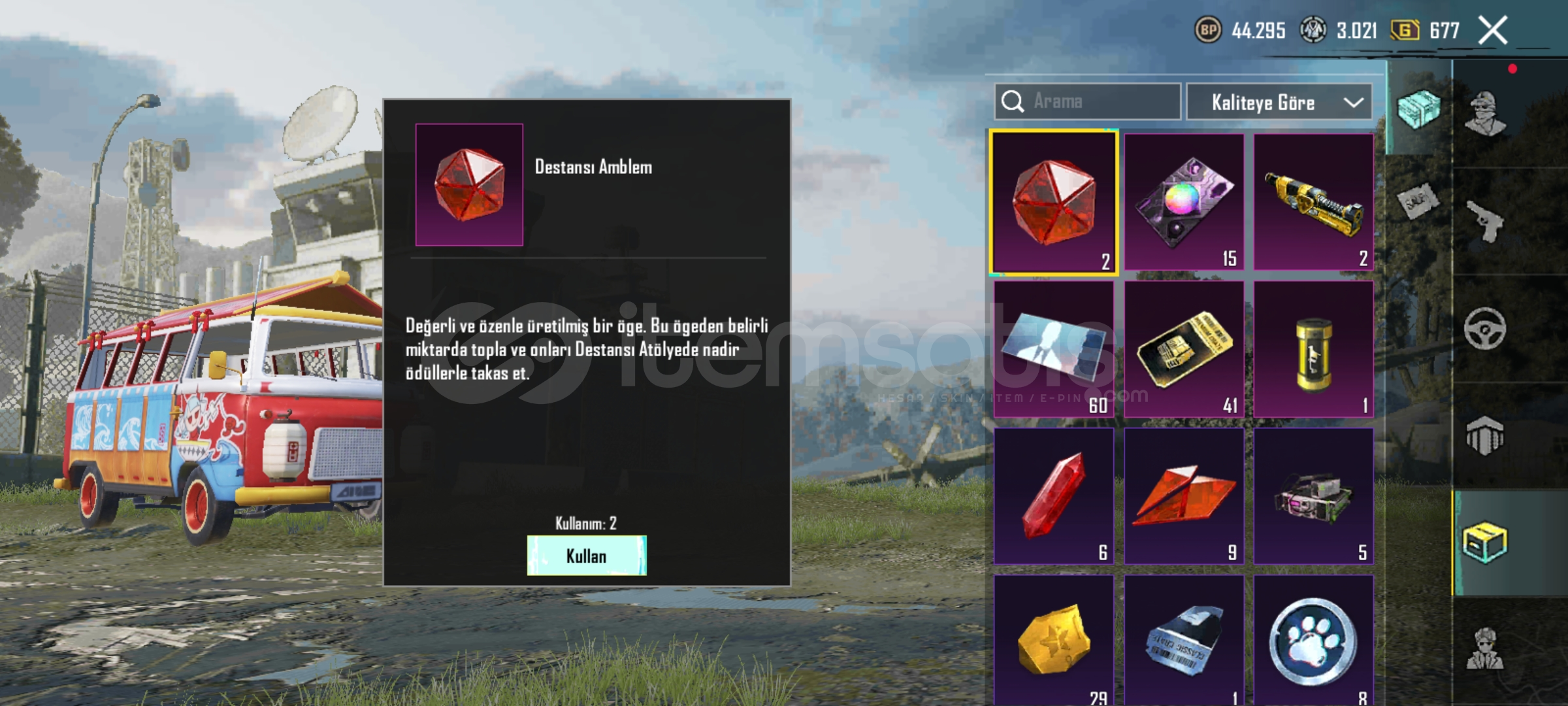Open the parachute gear category
This screenshot has height=706, width=1568.
[1485, 436]
